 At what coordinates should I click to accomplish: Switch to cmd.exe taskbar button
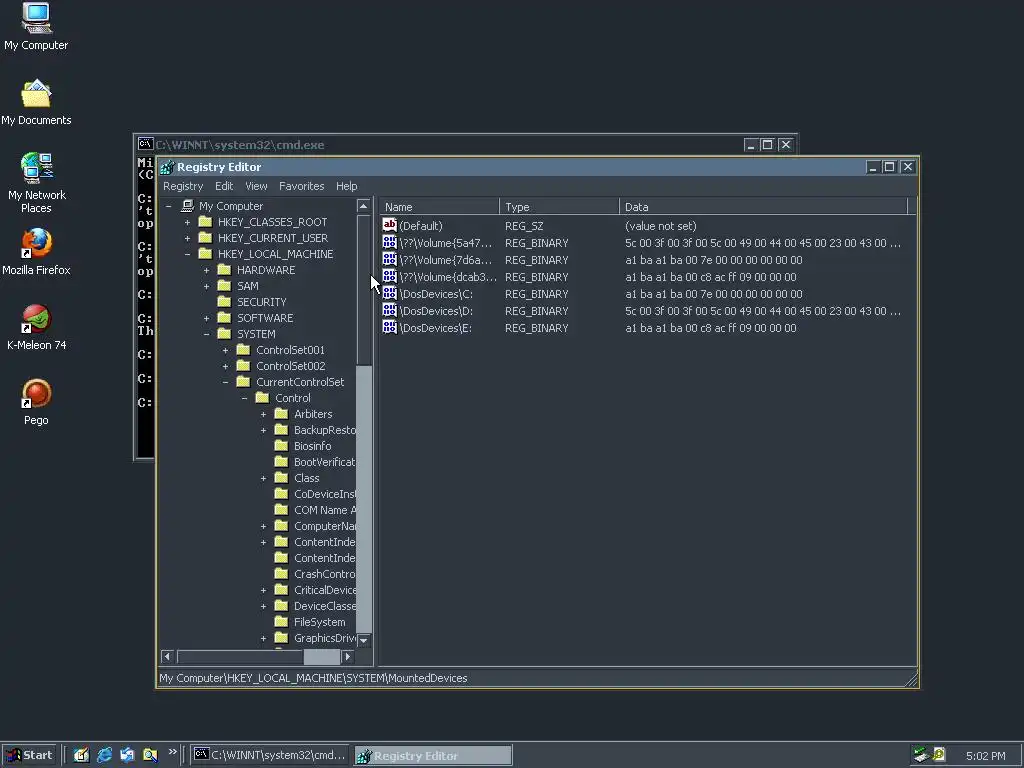[x=270, y=755]
